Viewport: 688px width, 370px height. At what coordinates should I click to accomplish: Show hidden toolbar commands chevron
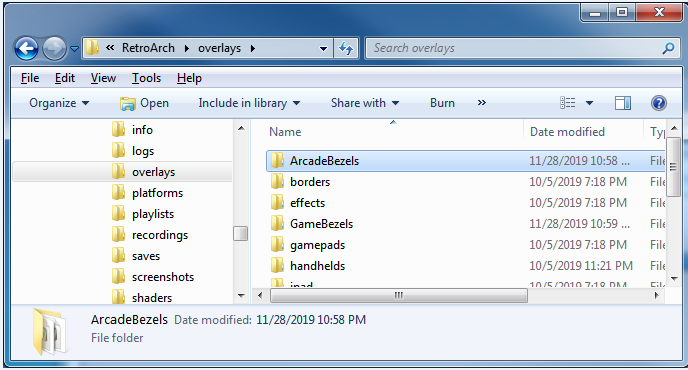click(482, 103)
